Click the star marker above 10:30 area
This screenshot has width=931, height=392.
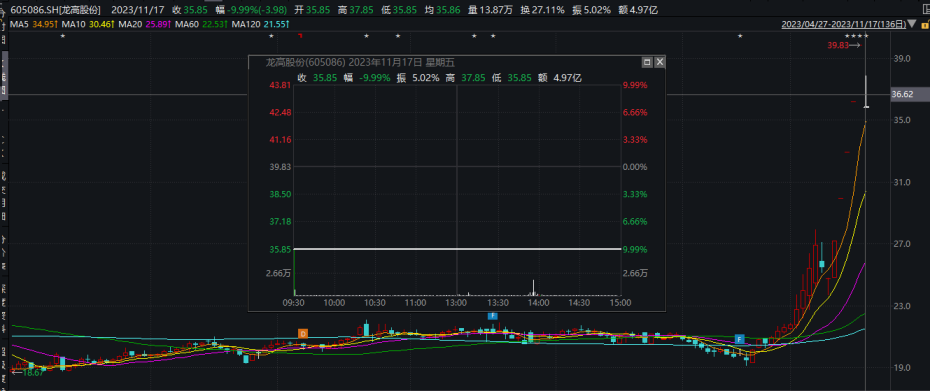[x=366, y=37]
